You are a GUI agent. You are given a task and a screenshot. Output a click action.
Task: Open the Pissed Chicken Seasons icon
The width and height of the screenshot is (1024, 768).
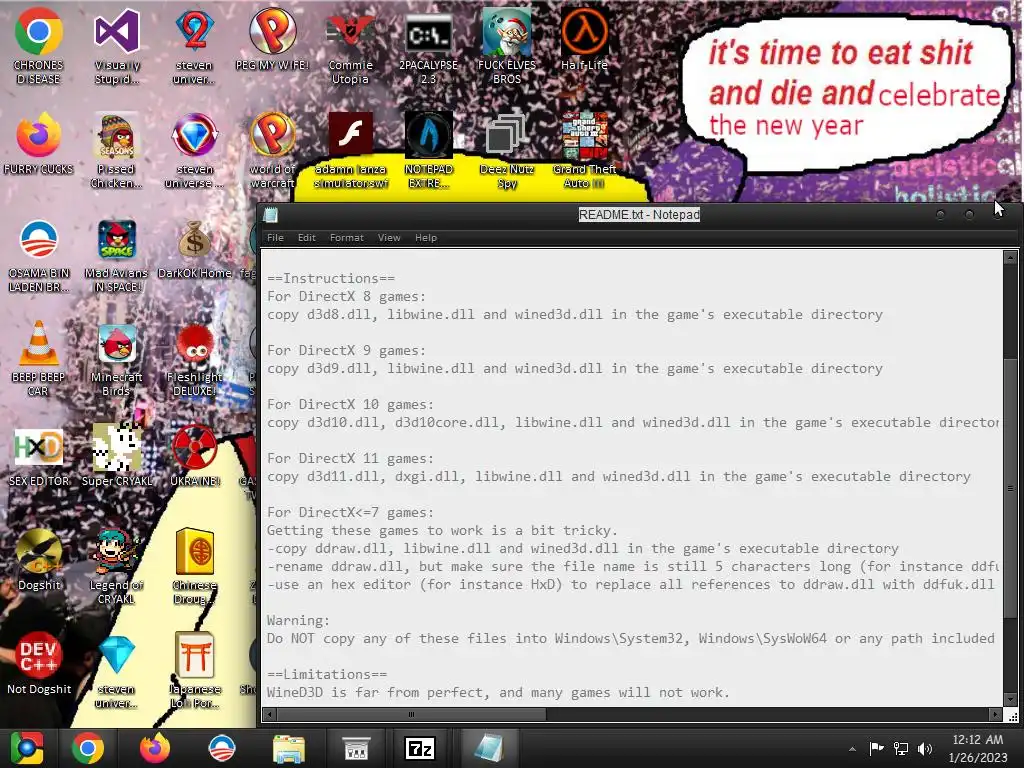coord(116,150)
